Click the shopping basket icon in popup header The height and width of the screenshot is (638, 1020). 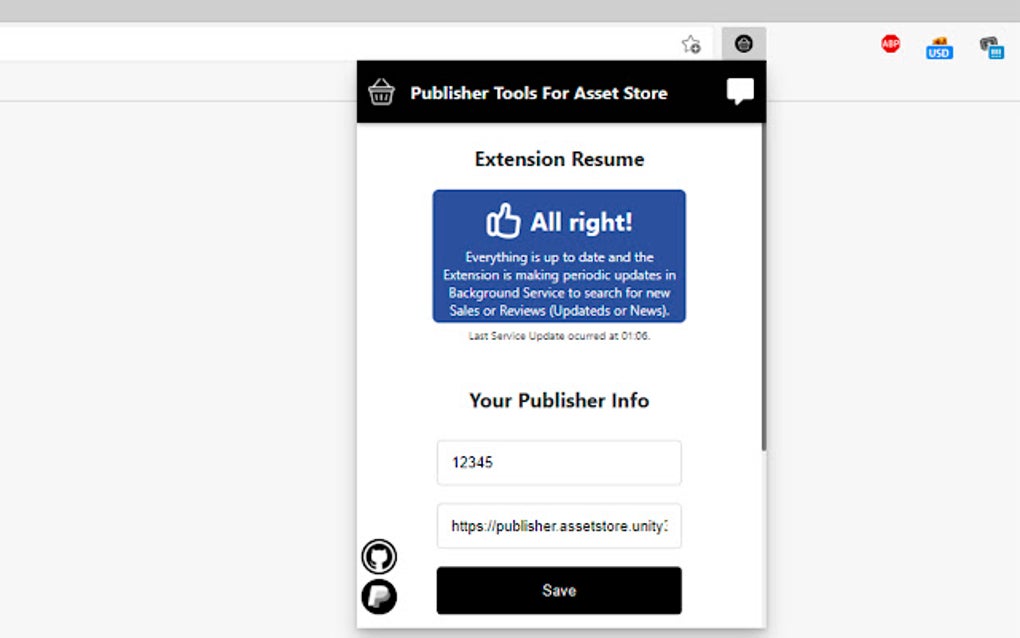coord(380,92)
